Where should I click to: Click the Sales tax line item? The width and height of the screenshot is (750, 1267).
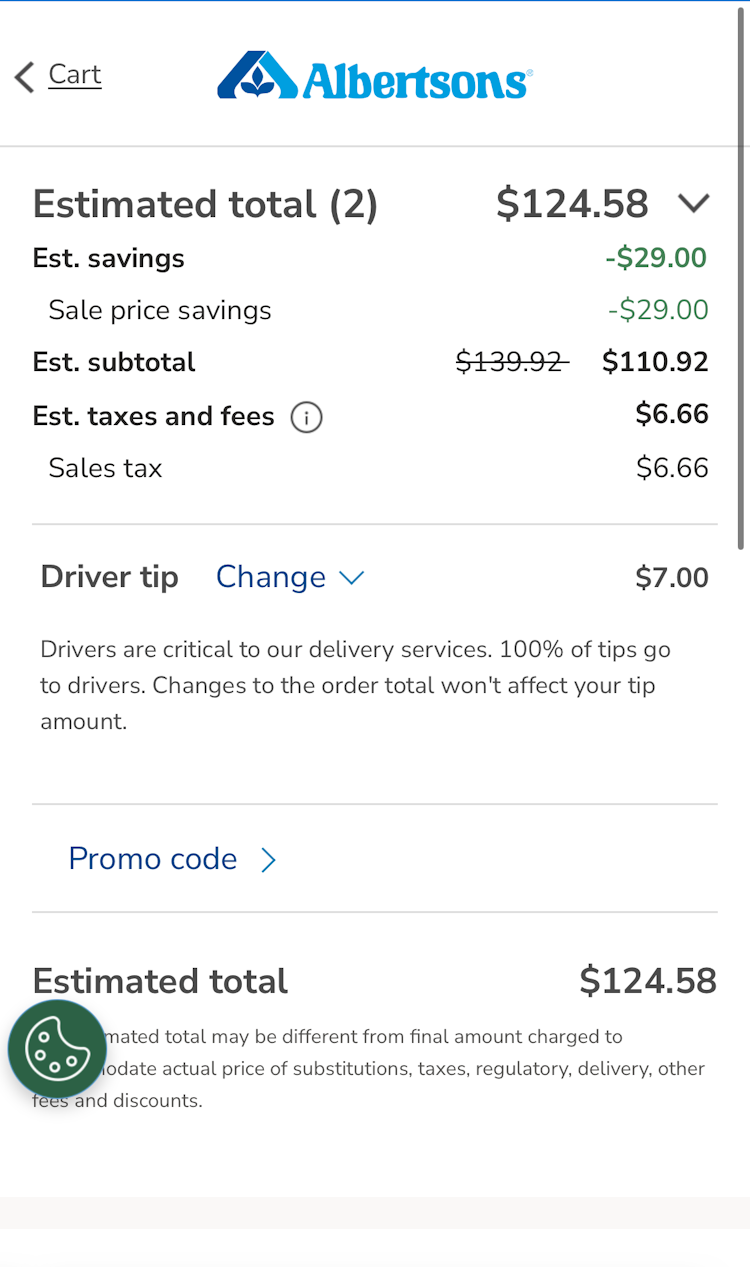pos(105,468)
